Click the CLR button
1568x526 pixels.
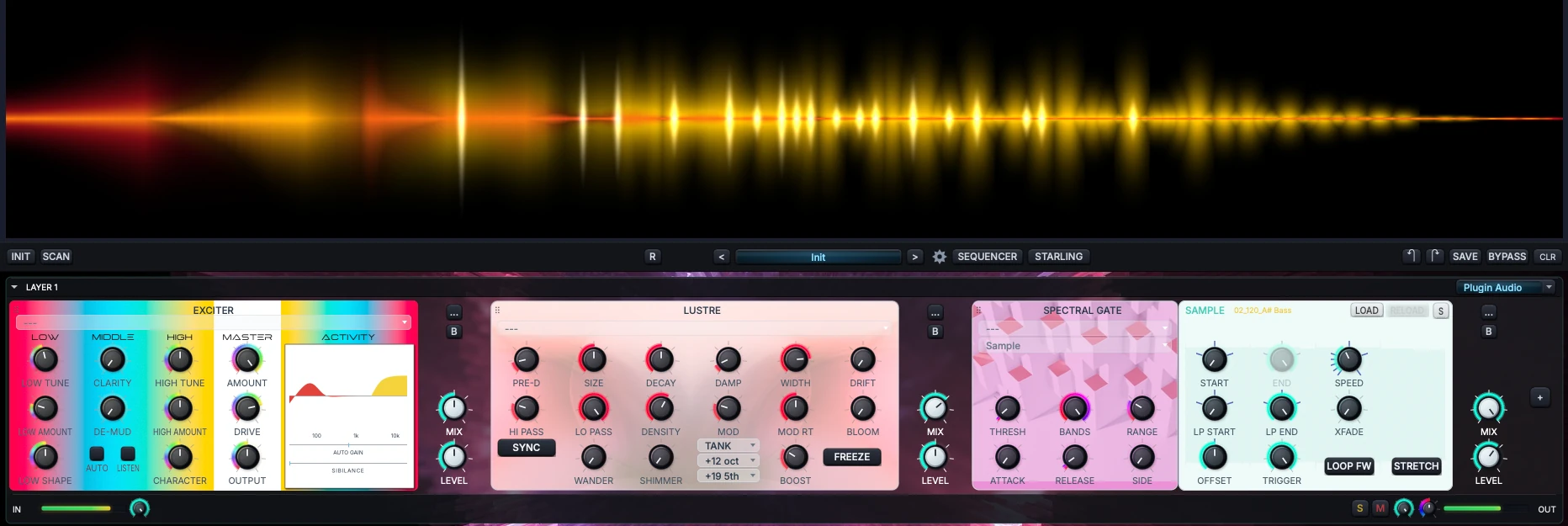pyautogui.click(x=1547, y=257)
